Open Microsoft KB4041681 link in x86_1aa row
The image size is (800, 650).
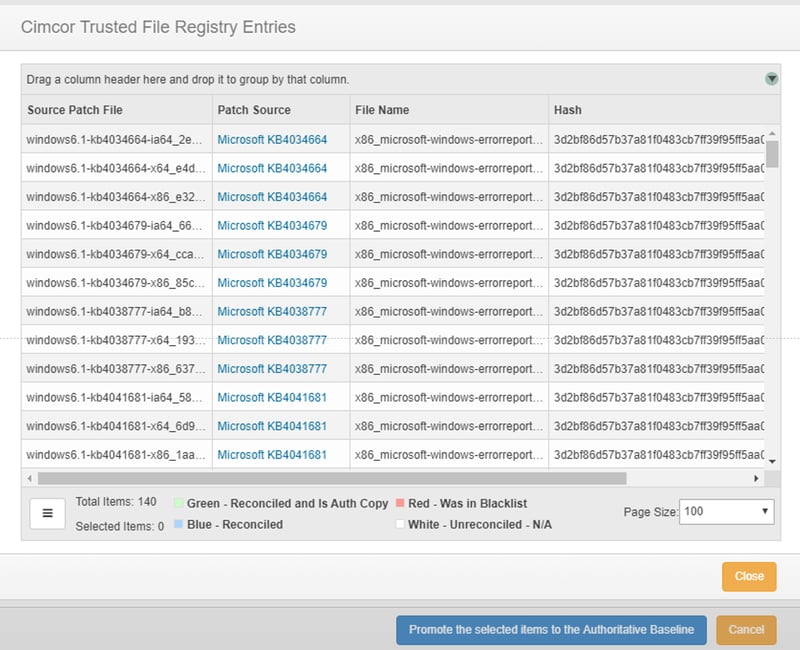[272, 455]
